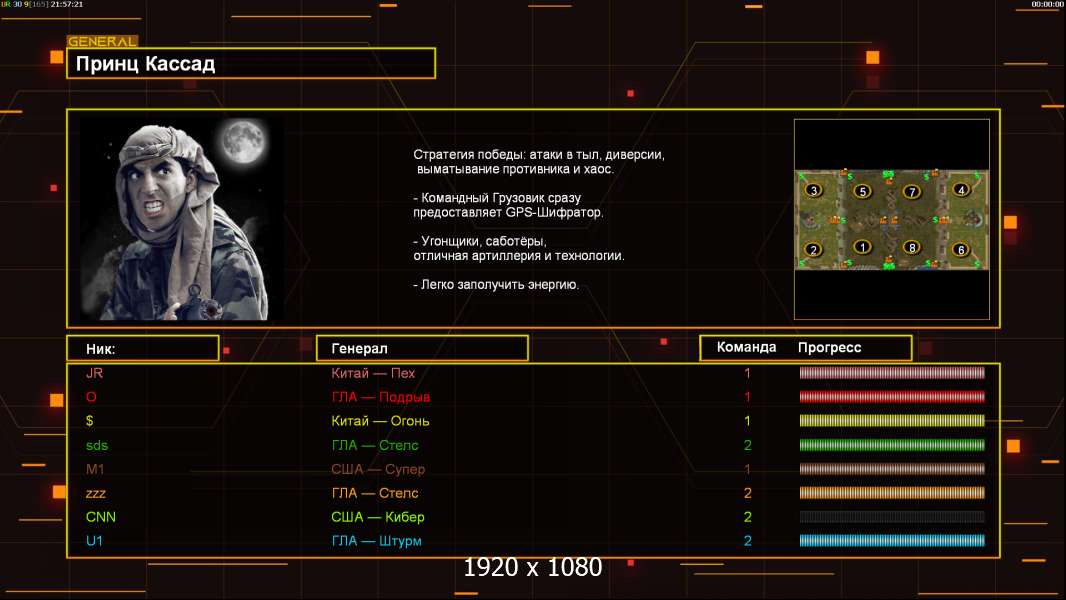The image size is (1066, 600).
Task: Click the 'Команда' column header
Action: [746, 347]
